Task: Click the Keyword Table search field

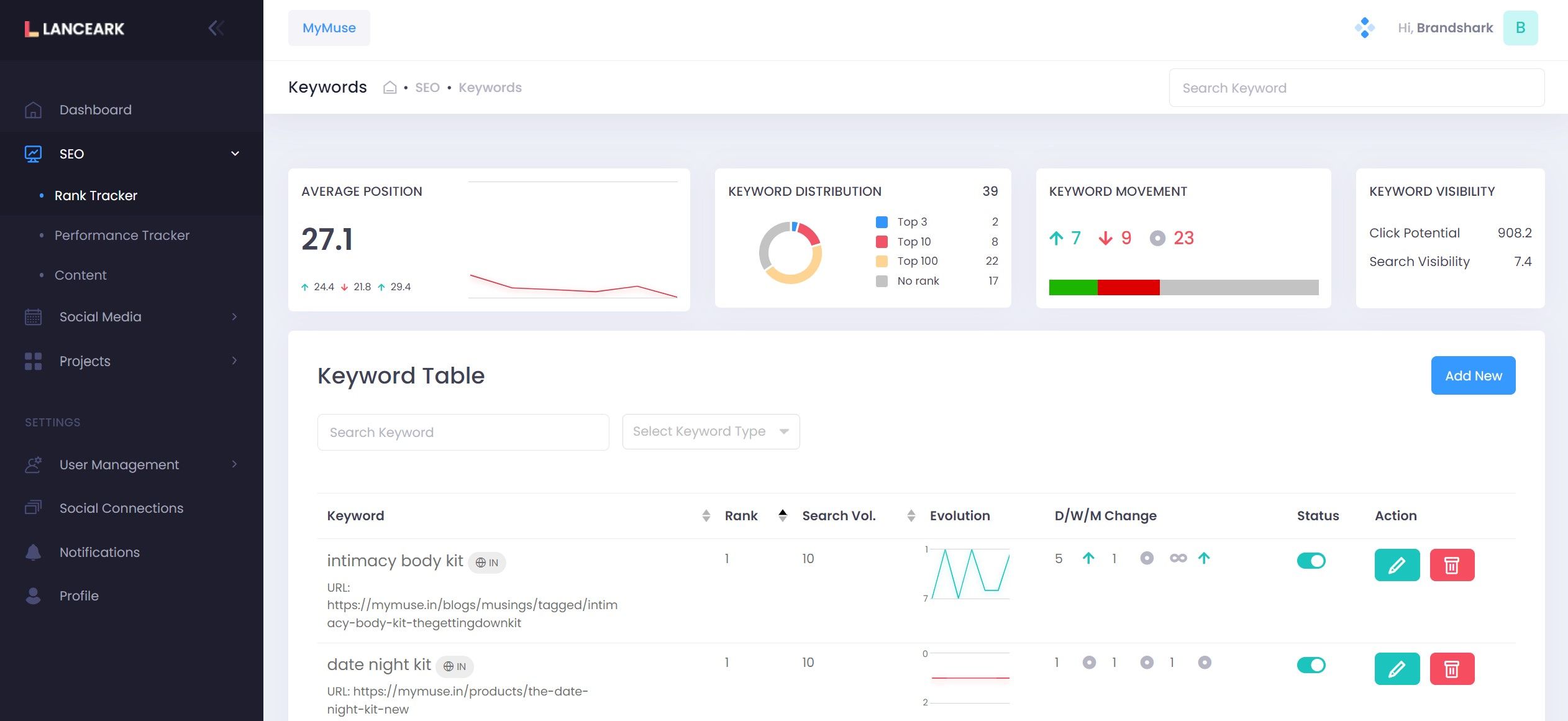Action: pyautogui.click(x=463, y=433)
